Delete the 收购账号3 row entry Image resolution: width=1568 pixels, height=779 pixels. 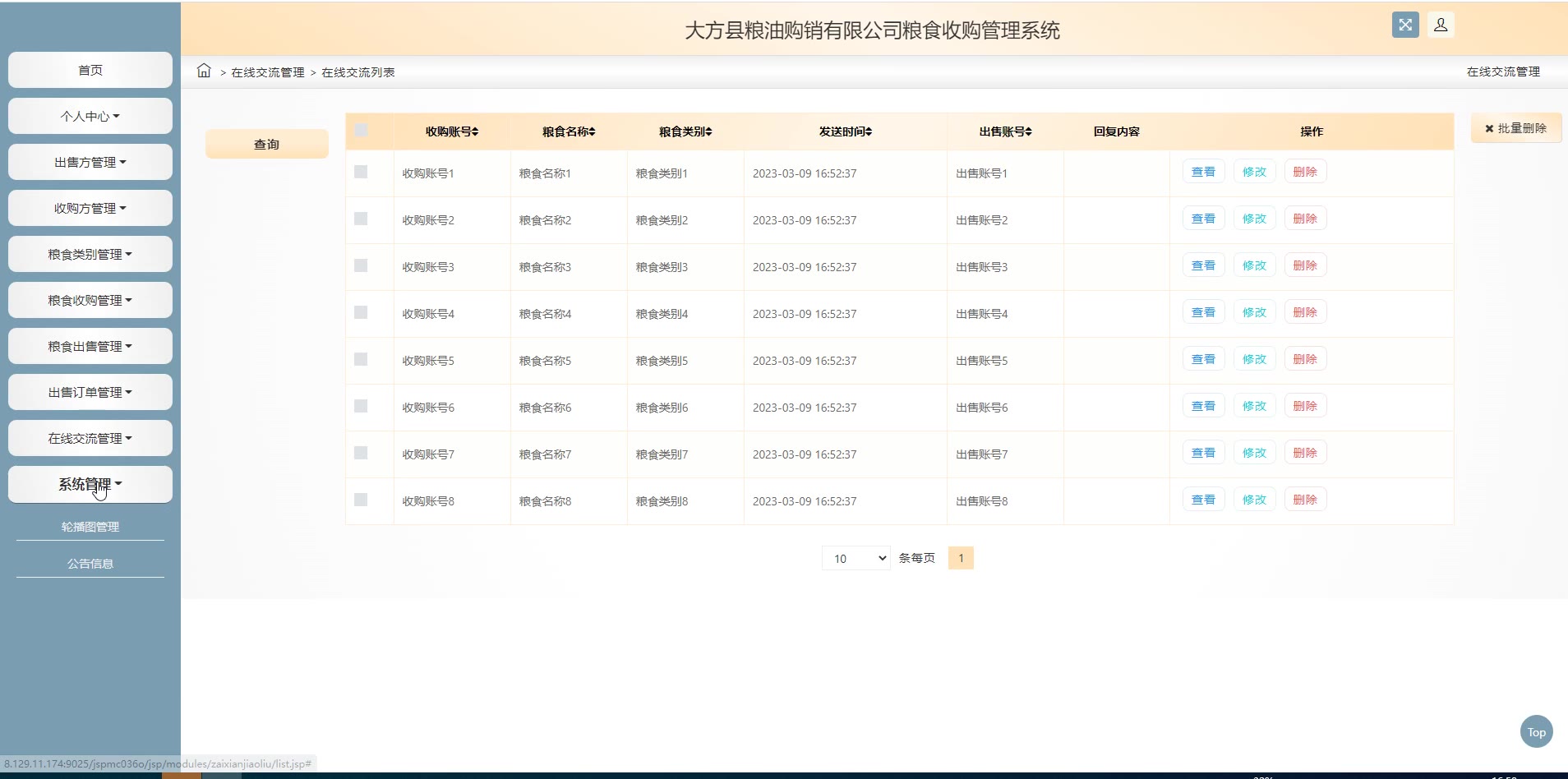[x=1304, y=265]
